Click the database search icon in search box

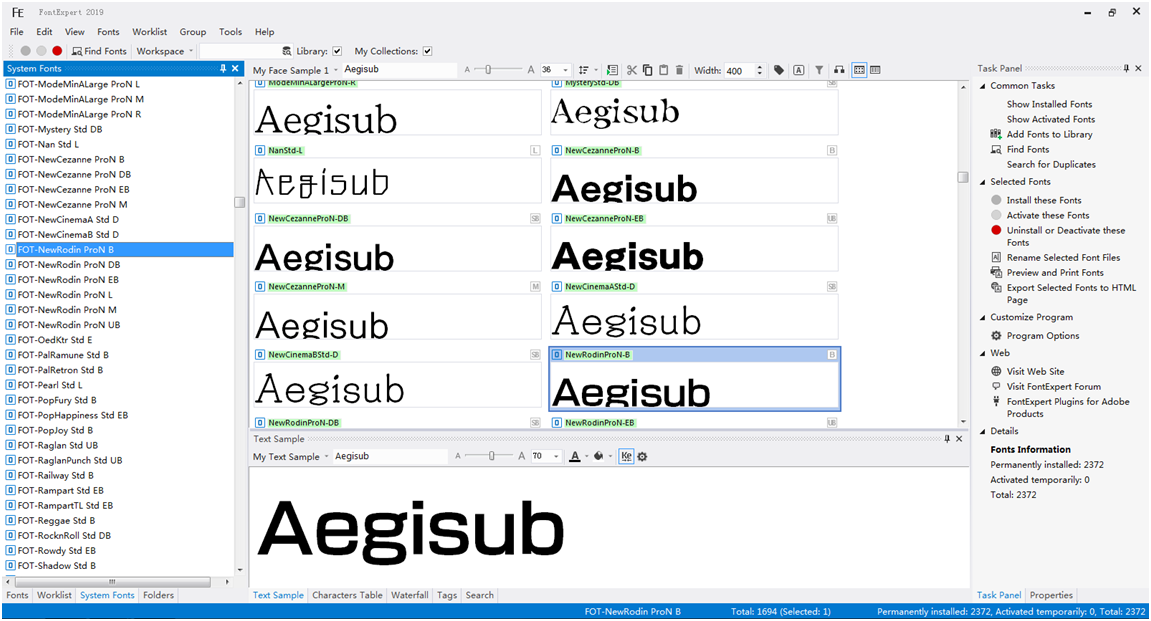click(x=287, y=51)
